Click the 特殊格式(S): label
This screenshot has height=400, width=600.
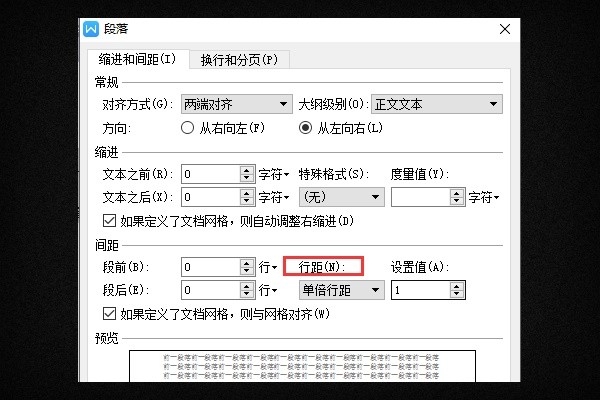click(x=334, y=175)
